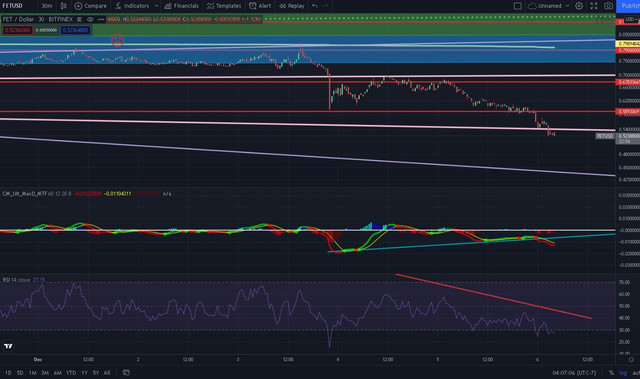The height and width of the screenshot is (379, 640).
Task: Select the purple descending trendline on price chart
Action: [x=307, y=156]
